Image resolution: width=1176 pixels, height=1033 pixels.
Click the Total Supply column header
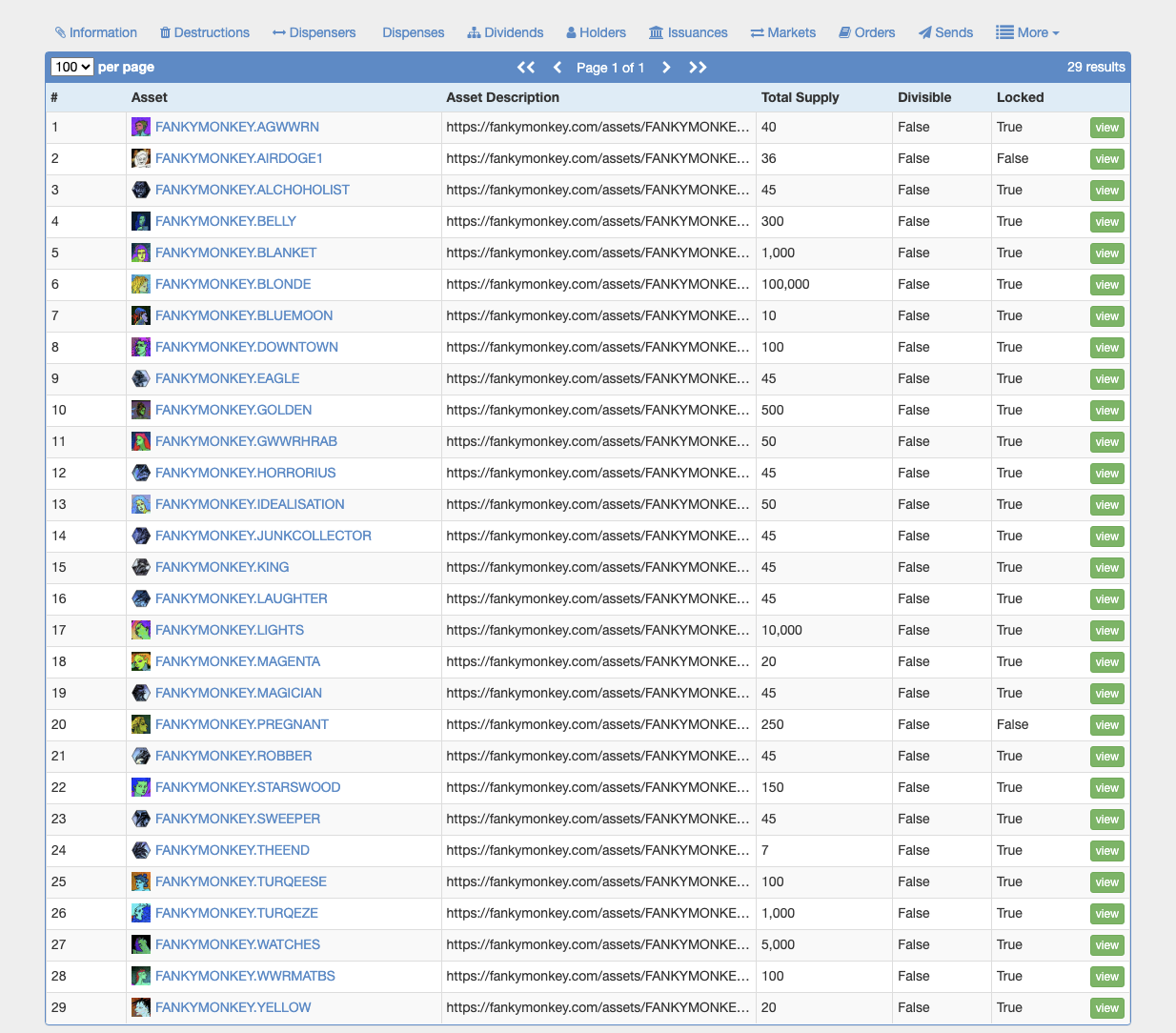pos(800,97)
